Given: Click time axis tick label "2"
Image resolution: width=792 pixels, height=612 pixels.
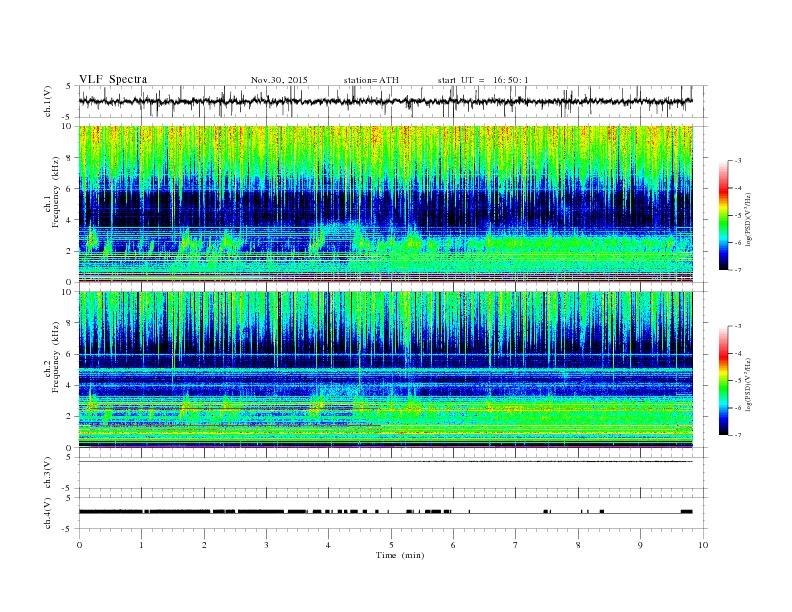Looking at the screenshot, I should click(204, 545).
